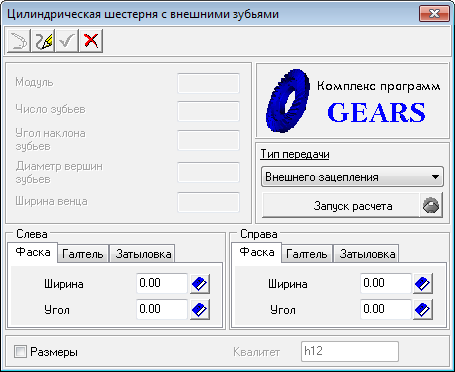Click the pencil sketch-edit toolbar icon

click(x=43, y=41)
